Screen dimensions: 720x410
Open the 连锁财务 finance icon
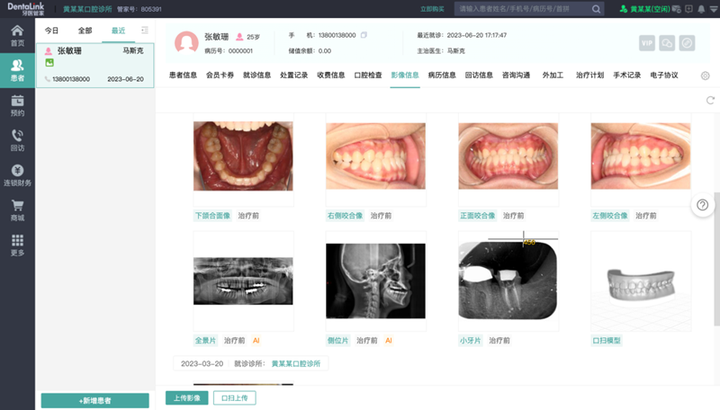click(x=17, y=175)
